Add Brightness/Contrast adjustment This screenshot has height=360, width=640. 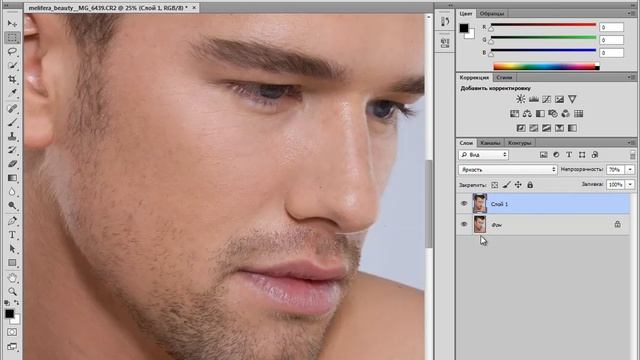pyautogui.click(x=520, y=99)
